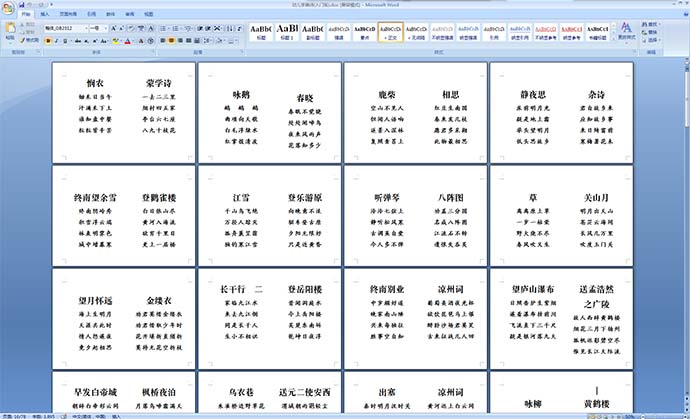This screenshot has width=690, height=419.
Task: Open paragraph shading paint bucket
Action: (x=219, y=41)
